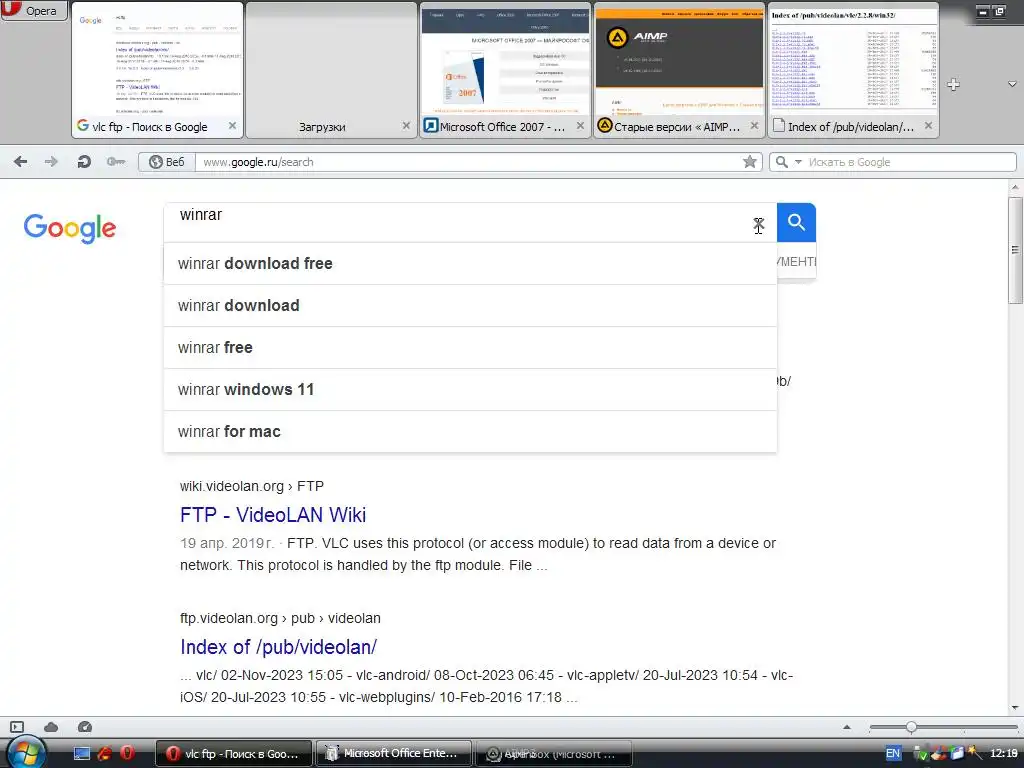The width and height of the screenshot is (1024, 768).
Task: Open the AIMP taskbar button
Action: pyautogui.click(x=554, y=754)
